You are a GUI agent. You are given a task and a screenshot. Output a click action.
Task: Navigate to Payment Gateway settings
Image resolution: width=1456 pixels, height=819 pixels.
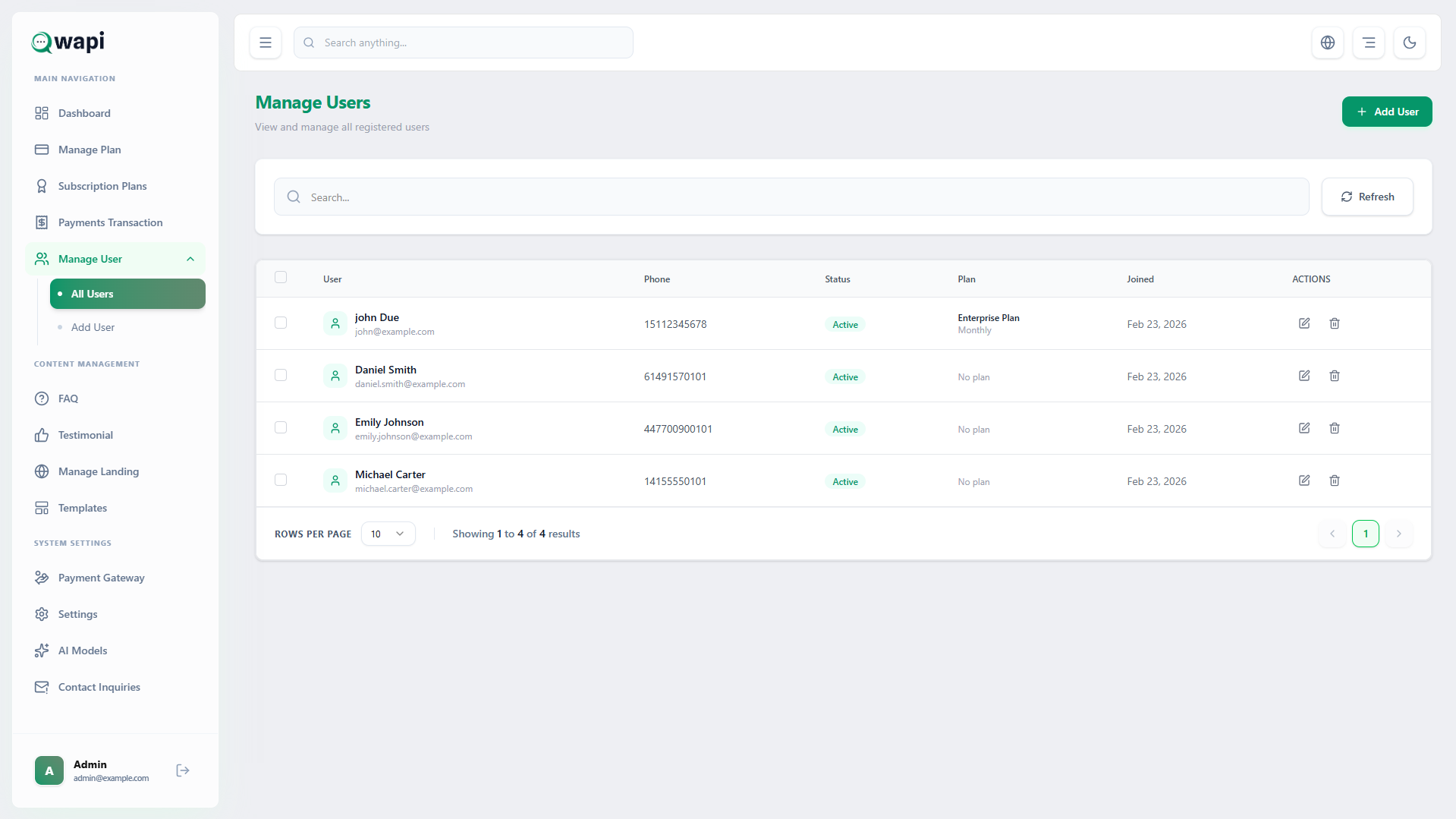pos(101,578)
